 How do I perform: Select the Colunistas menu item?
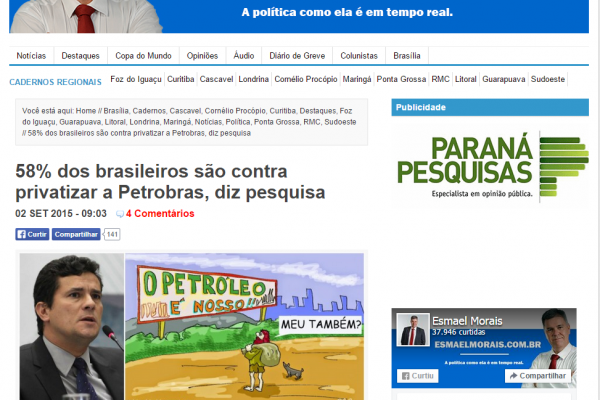click(x=354, y=56)
